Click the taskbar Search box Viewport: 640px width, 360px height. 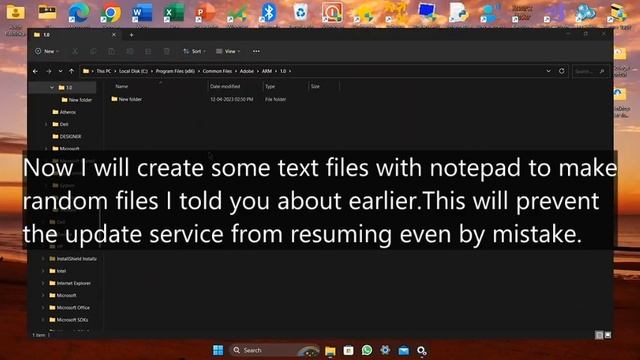pyautogui.click(x=274, y=350)
